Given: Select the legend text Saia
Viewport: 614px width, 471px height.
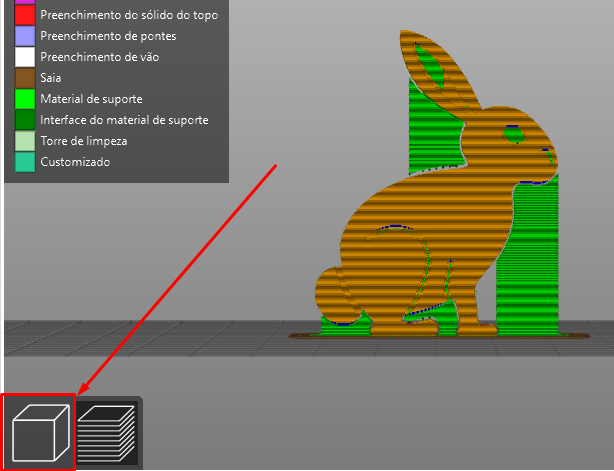Looking at the screenshot, I should tap(51, 78).
